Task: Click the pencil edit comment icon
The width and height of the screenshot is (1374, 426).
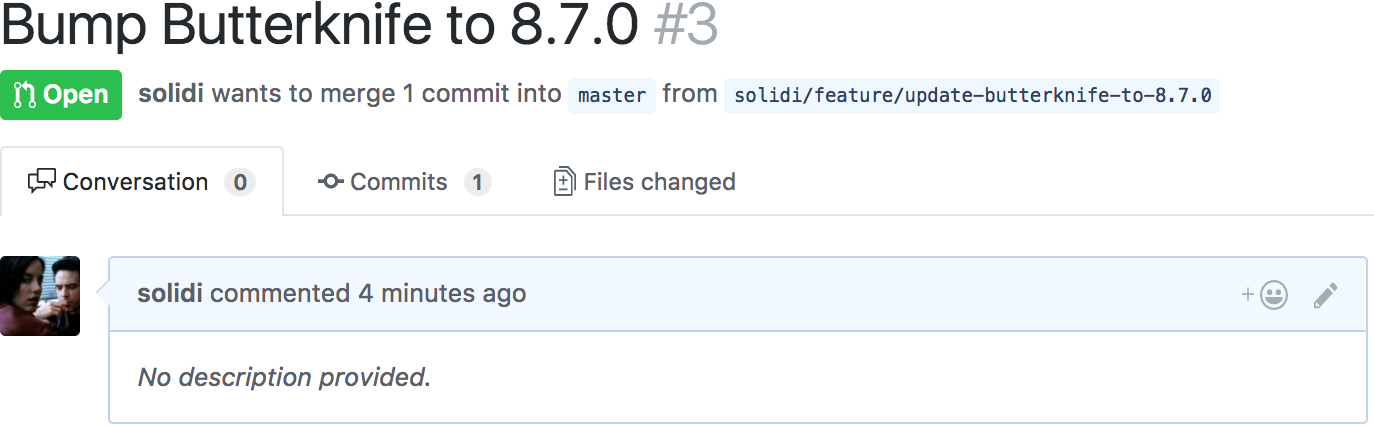Action: click(1325, 295)
